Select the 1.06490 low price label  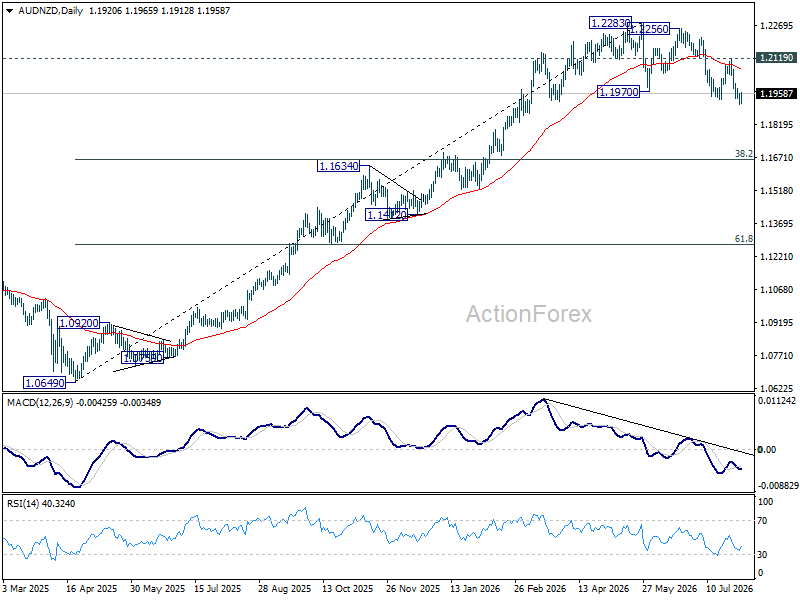pos(45,383)
